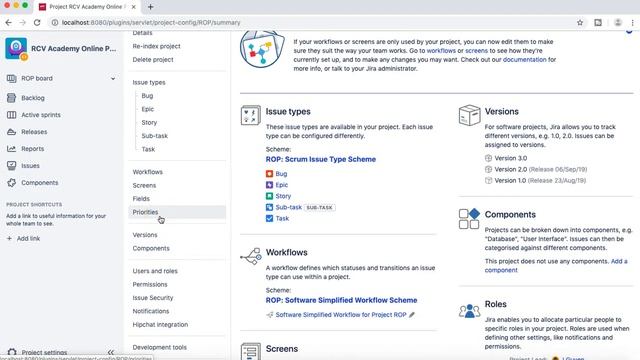
Task: Collapse the sidebar with double-chevron icon
Action: pos(111,352)
